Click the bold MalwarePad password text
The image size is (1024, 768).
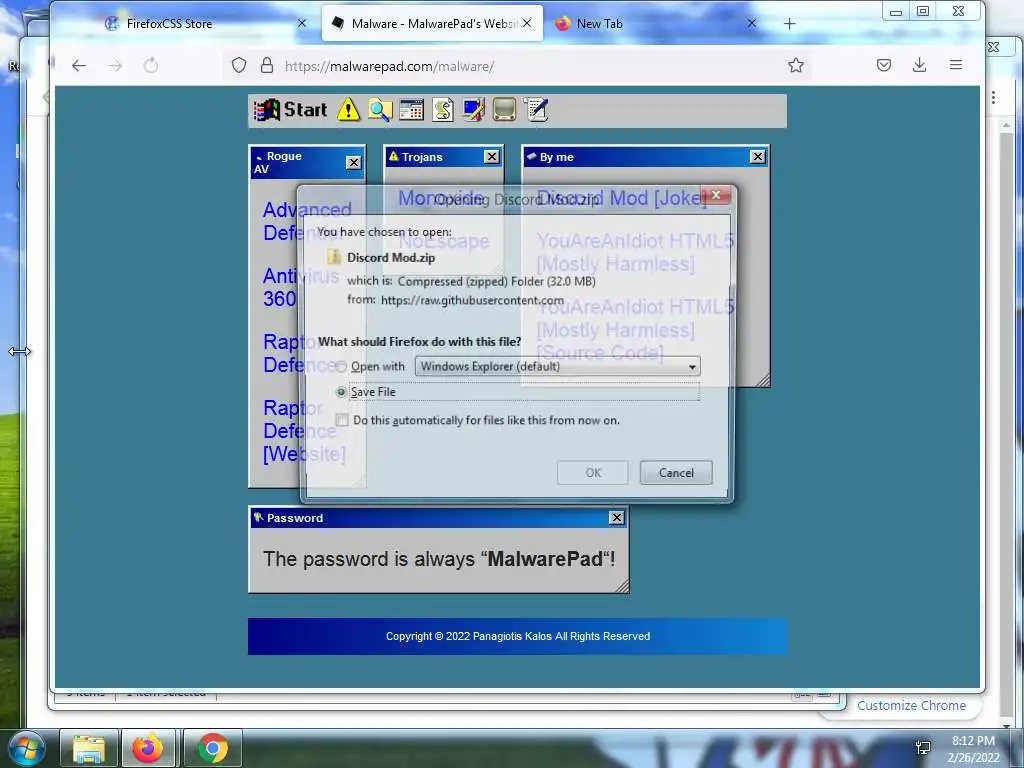pyautogui.click(x=545, y=559)
